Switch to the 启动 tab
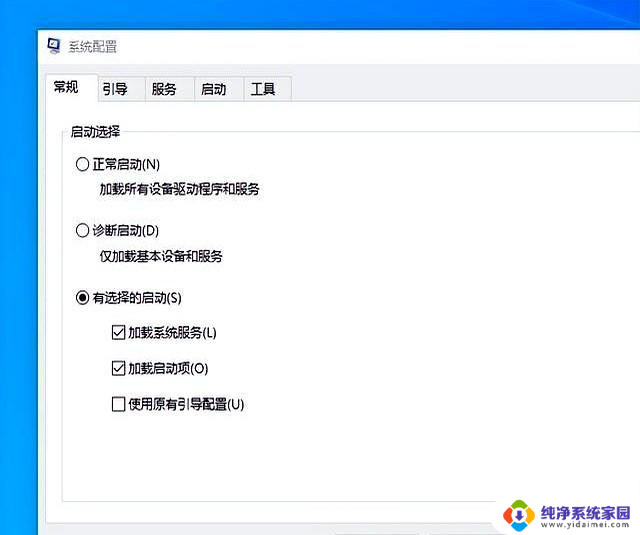The width and height of the screenshot is (640, 535). click(219, 89)
